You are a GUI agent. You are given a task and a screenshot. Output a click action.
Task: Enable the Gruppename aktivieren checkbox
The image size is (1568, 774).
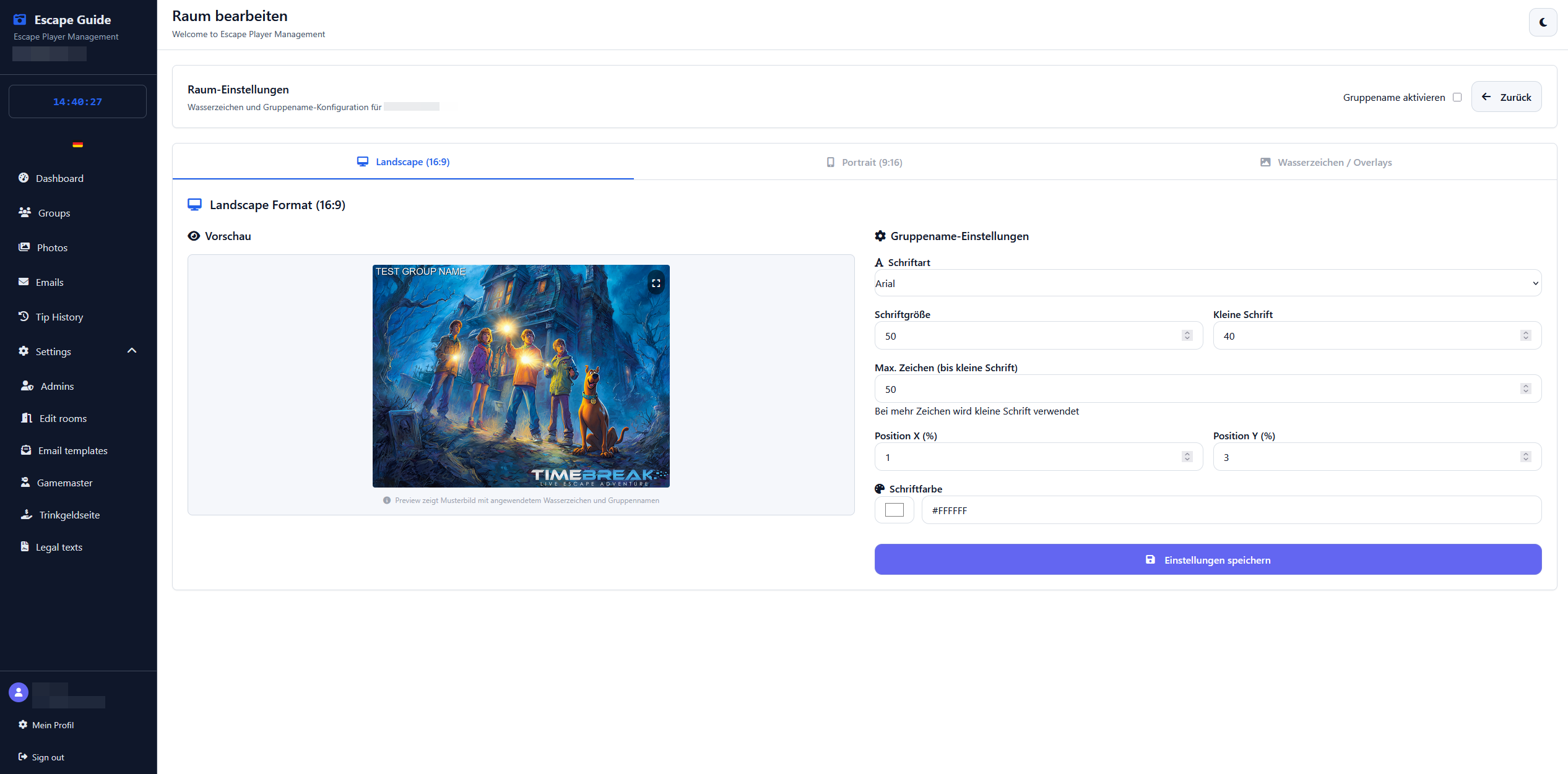1457,97
